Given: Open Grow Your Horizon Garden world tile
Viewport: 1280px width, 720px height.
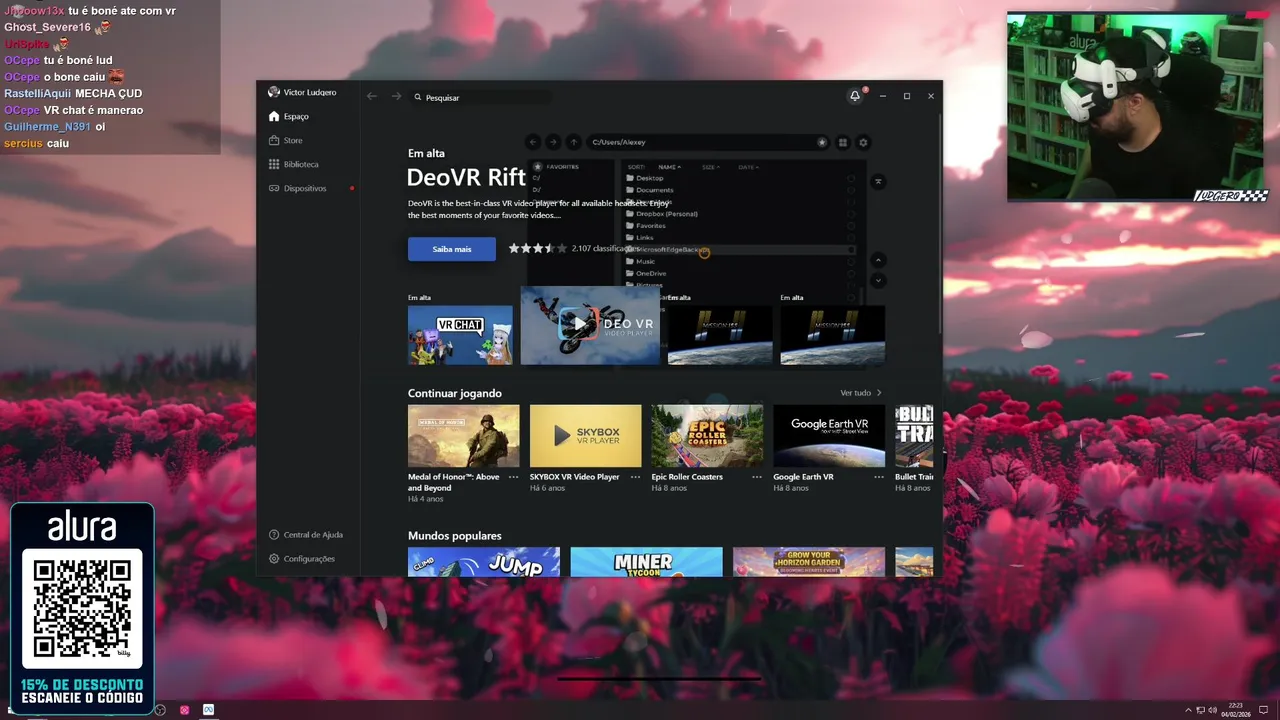Looking at the screenshot, I should click(809, 562).
